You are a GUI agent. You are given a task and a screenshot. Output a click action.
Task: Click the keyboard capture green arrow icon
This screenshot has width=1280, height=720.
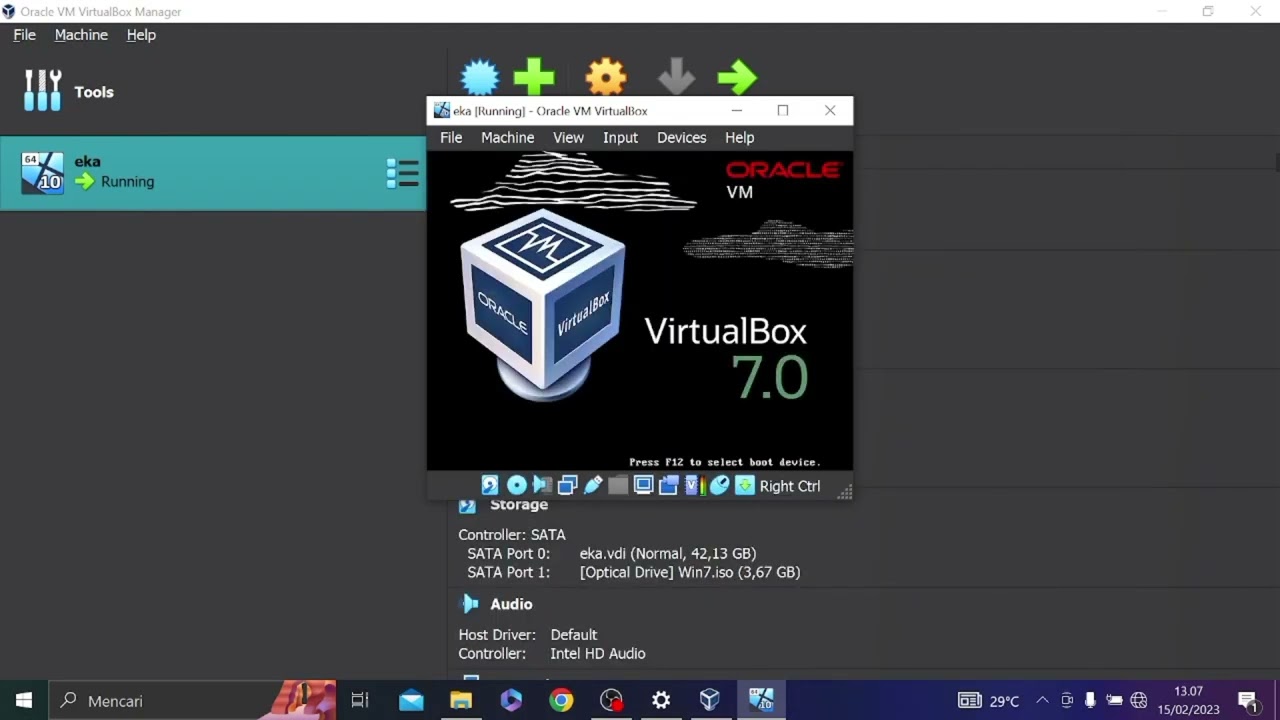click(745, 486)
